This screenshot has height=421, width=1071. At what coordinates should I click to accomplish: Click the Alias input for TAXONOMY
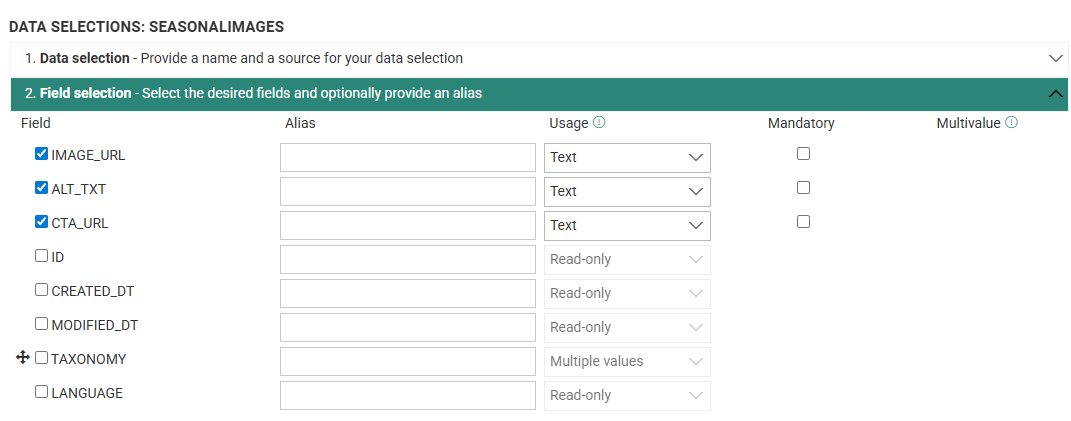(408, 362)
